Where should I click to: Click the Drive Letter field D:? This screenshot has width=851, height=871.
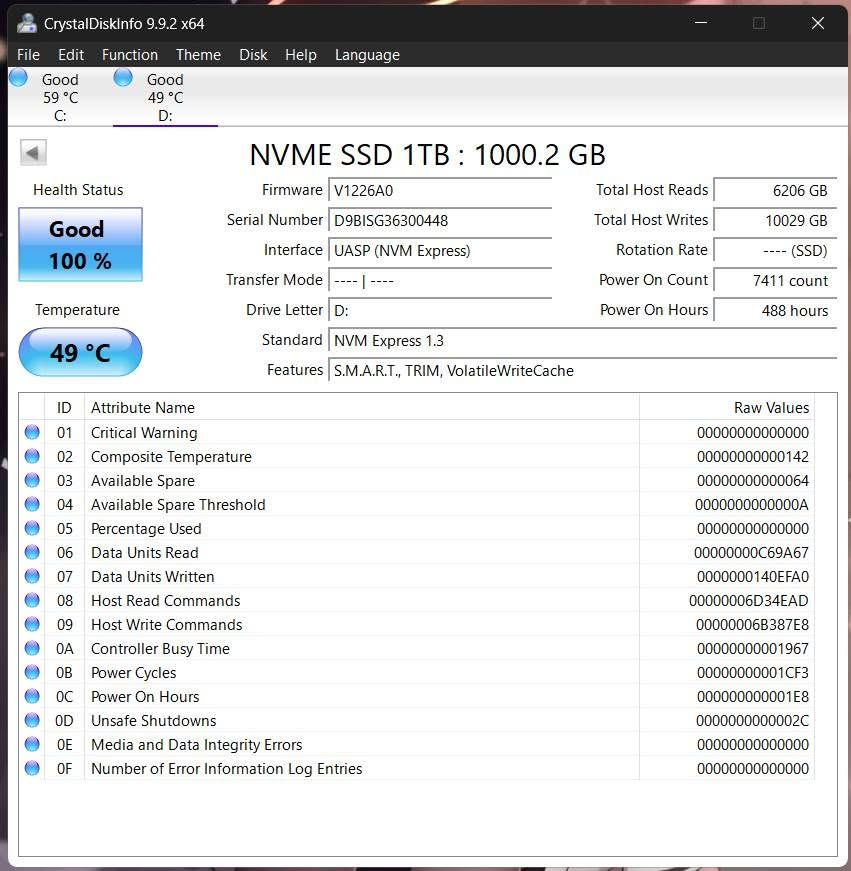pyautogui.click(x=440, y=311)
